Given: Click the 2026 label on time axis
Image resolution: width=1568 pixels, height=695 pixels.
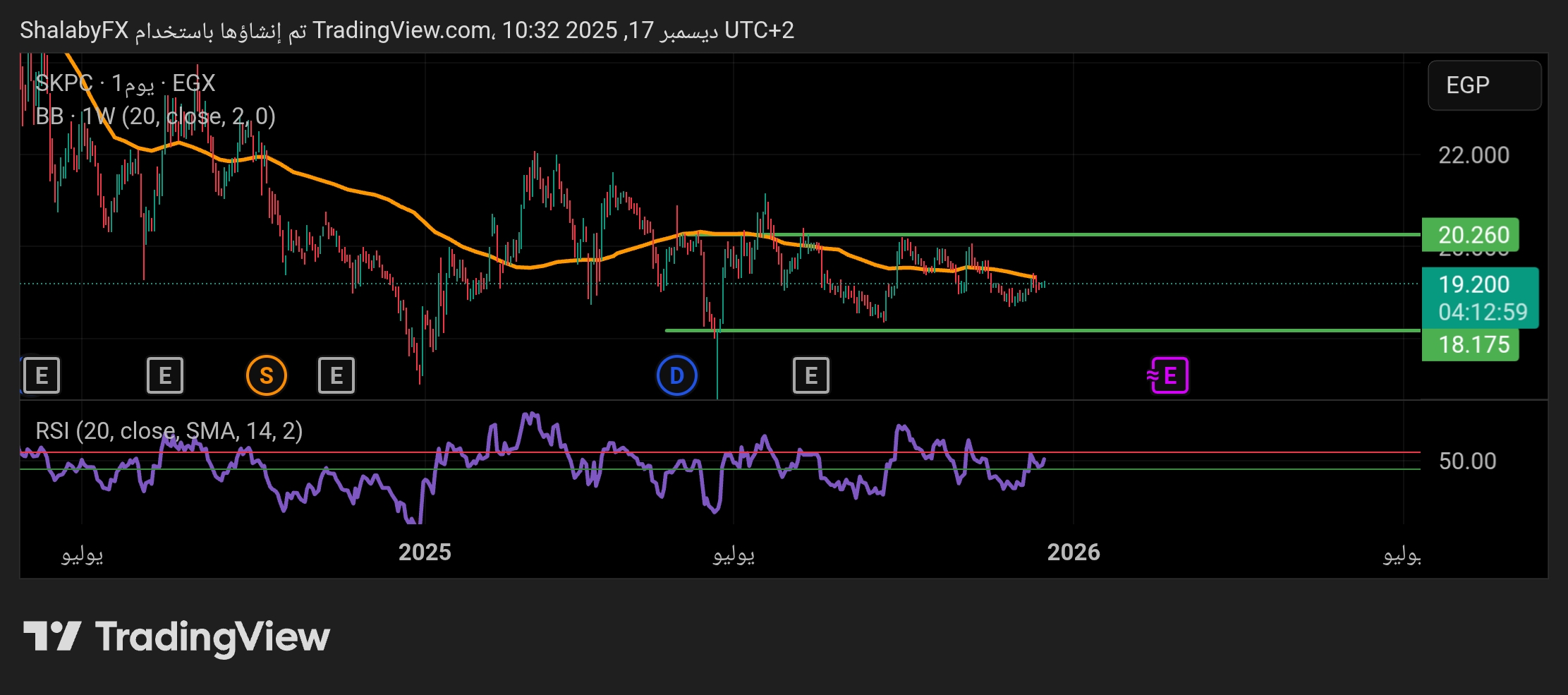Looking at the screenshot, I should tap(1073, 552).
